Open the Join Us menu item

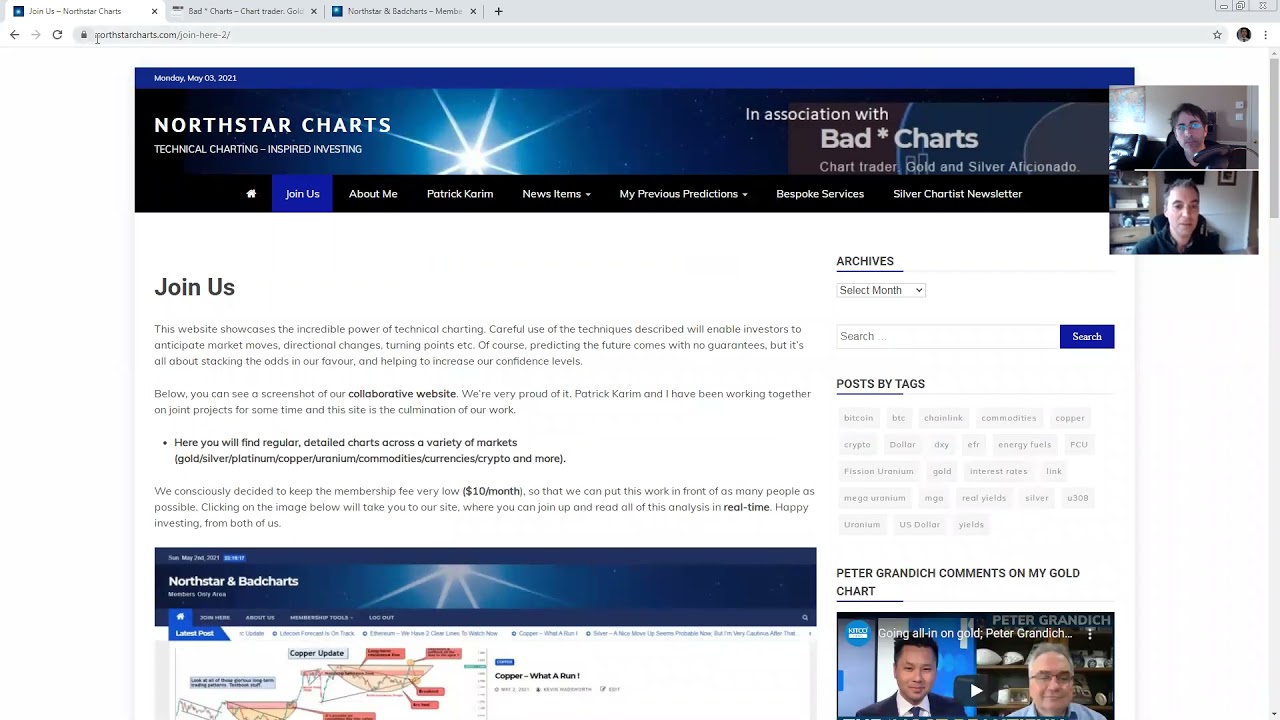tap(302, 194)
